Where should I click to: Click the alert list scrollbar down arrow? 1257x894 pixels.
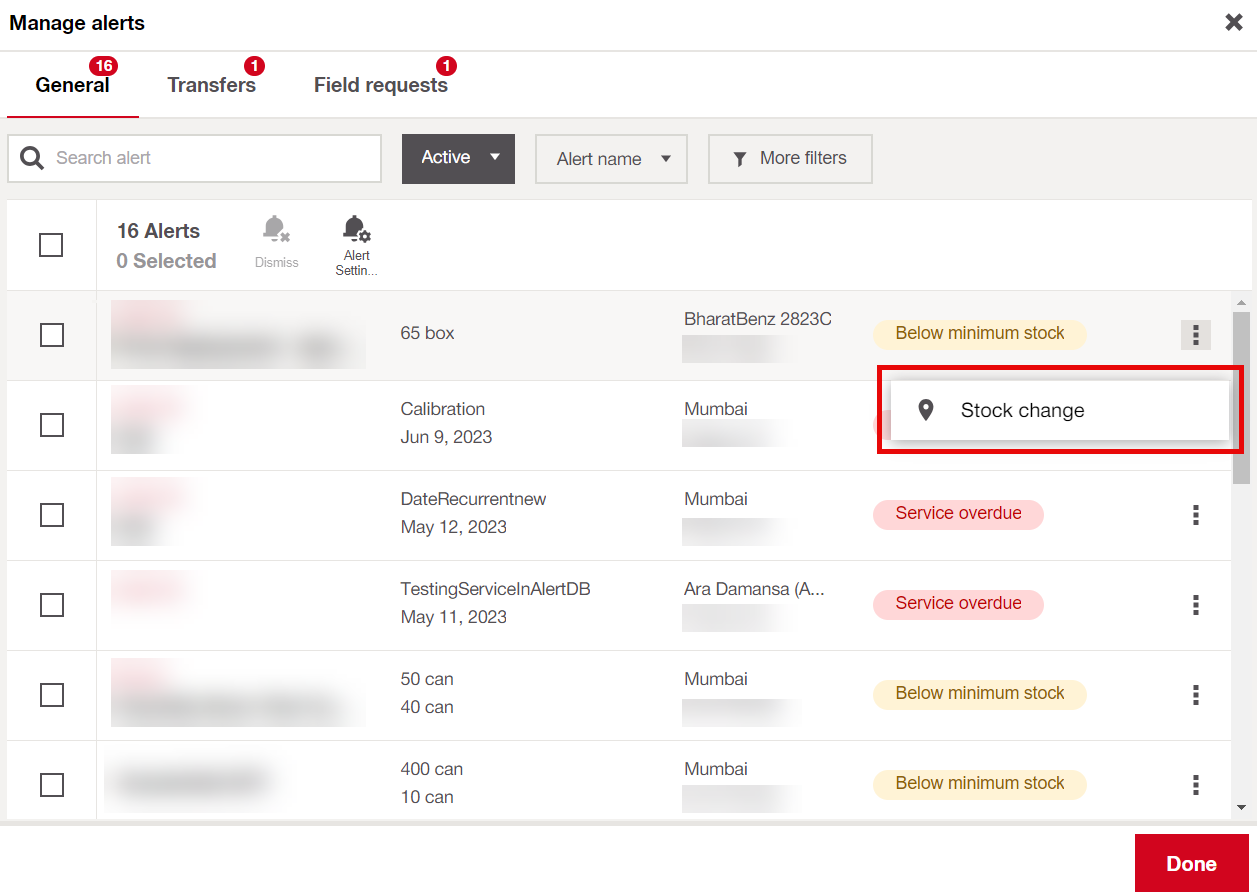1241,807
